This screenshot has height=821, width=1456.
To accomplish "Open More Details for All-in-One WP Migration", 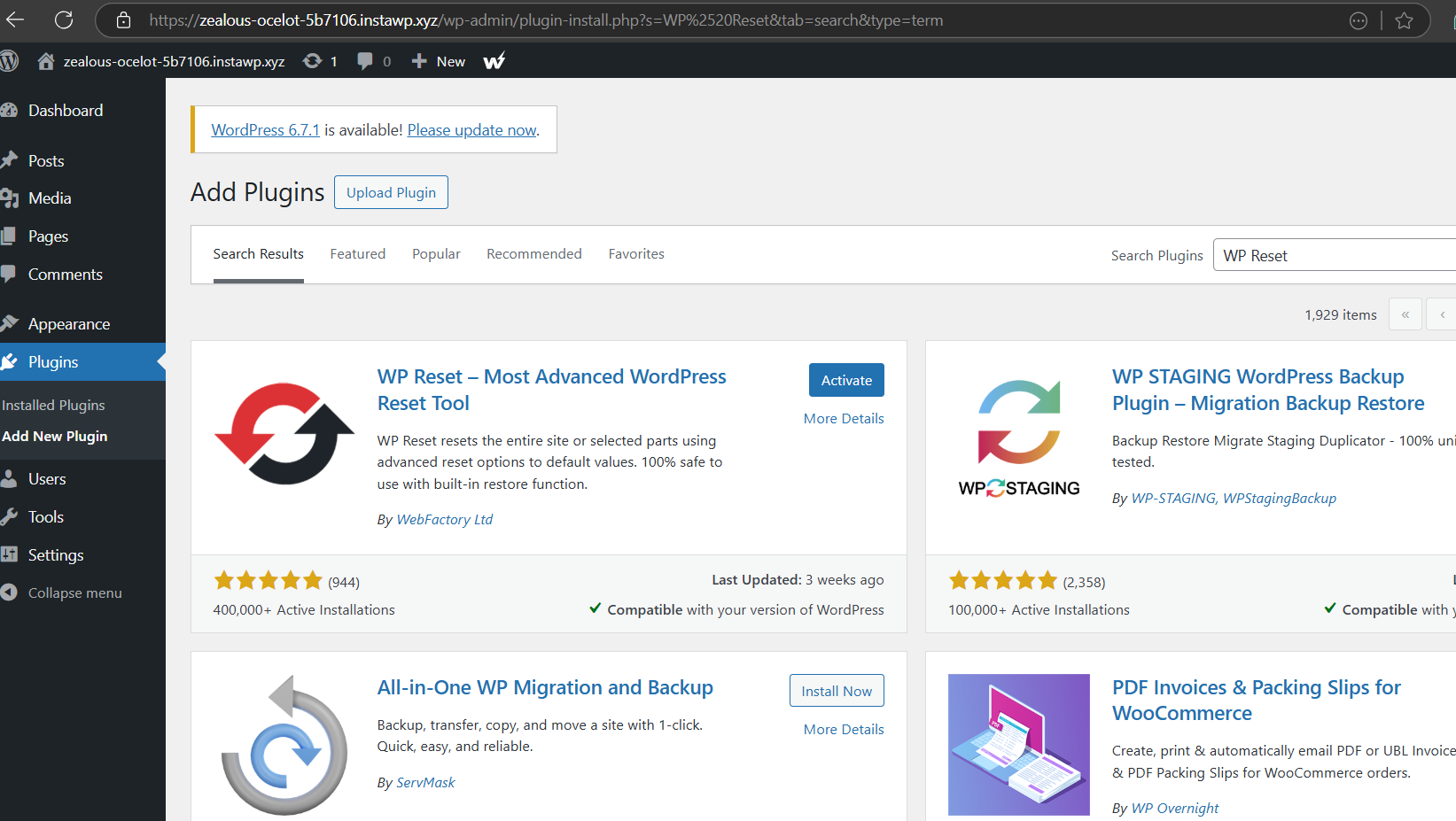I will pyautogui.click(x=844, y=729).
